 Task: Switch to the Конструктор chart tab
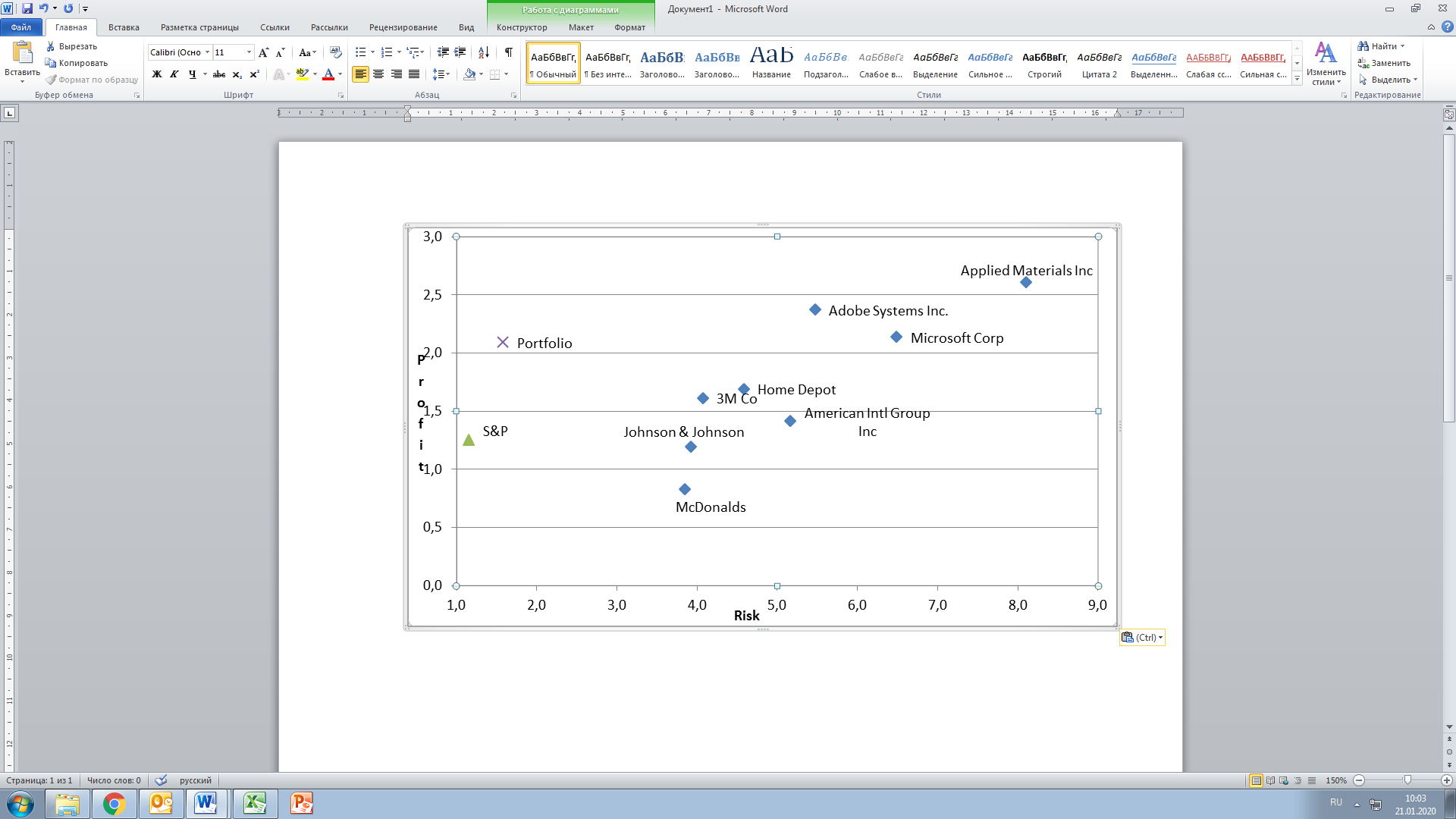(x=522, y=27)
